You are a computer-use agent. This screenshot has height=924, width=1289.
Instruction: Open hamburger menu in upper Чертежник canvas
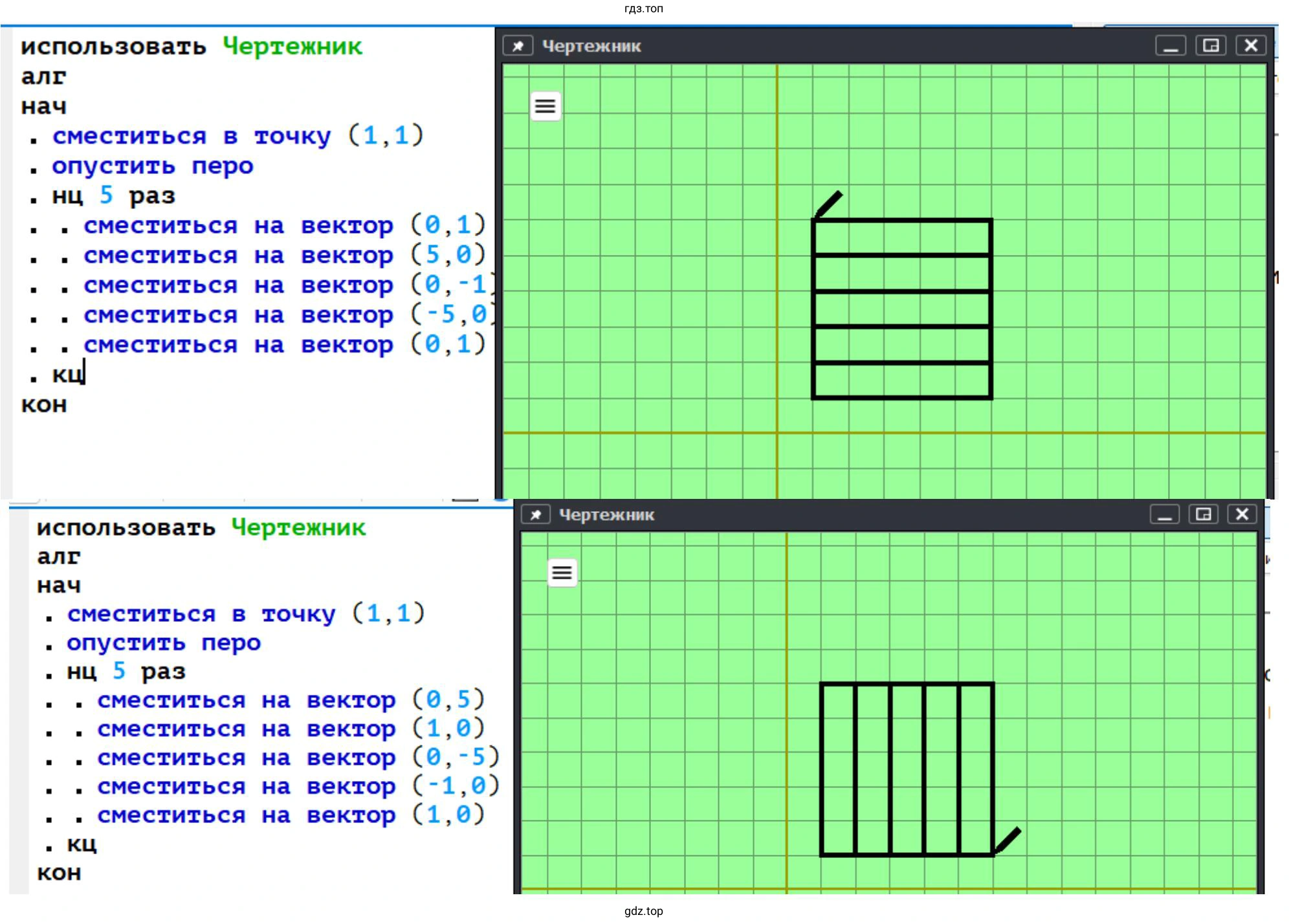click(x=545, y=106)
